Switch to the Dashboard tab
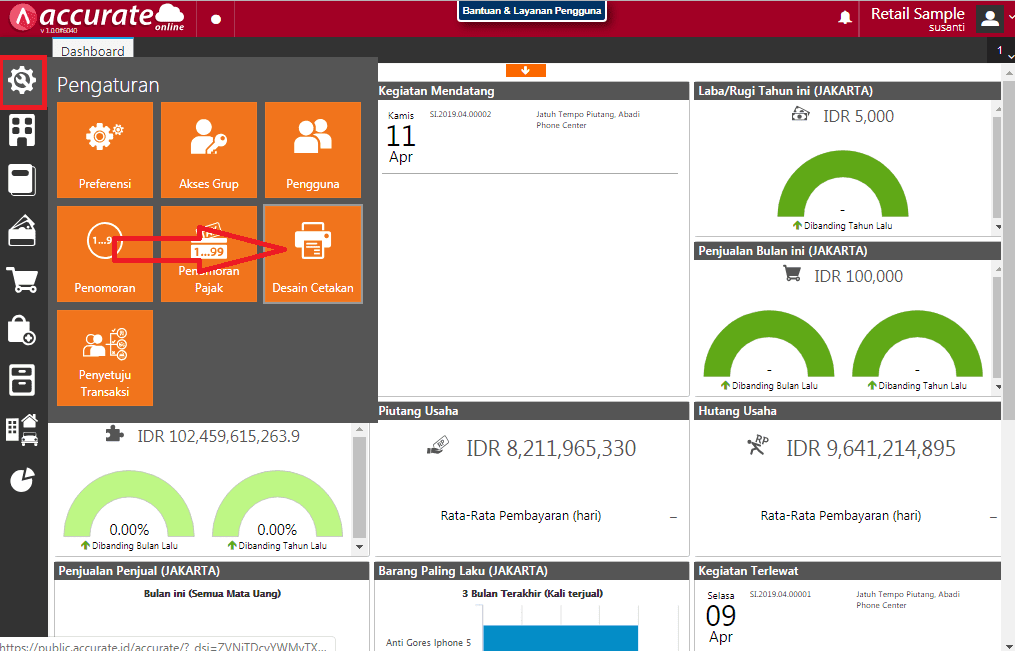This screenshot has width=1015, height=651. tap(92, 48)
